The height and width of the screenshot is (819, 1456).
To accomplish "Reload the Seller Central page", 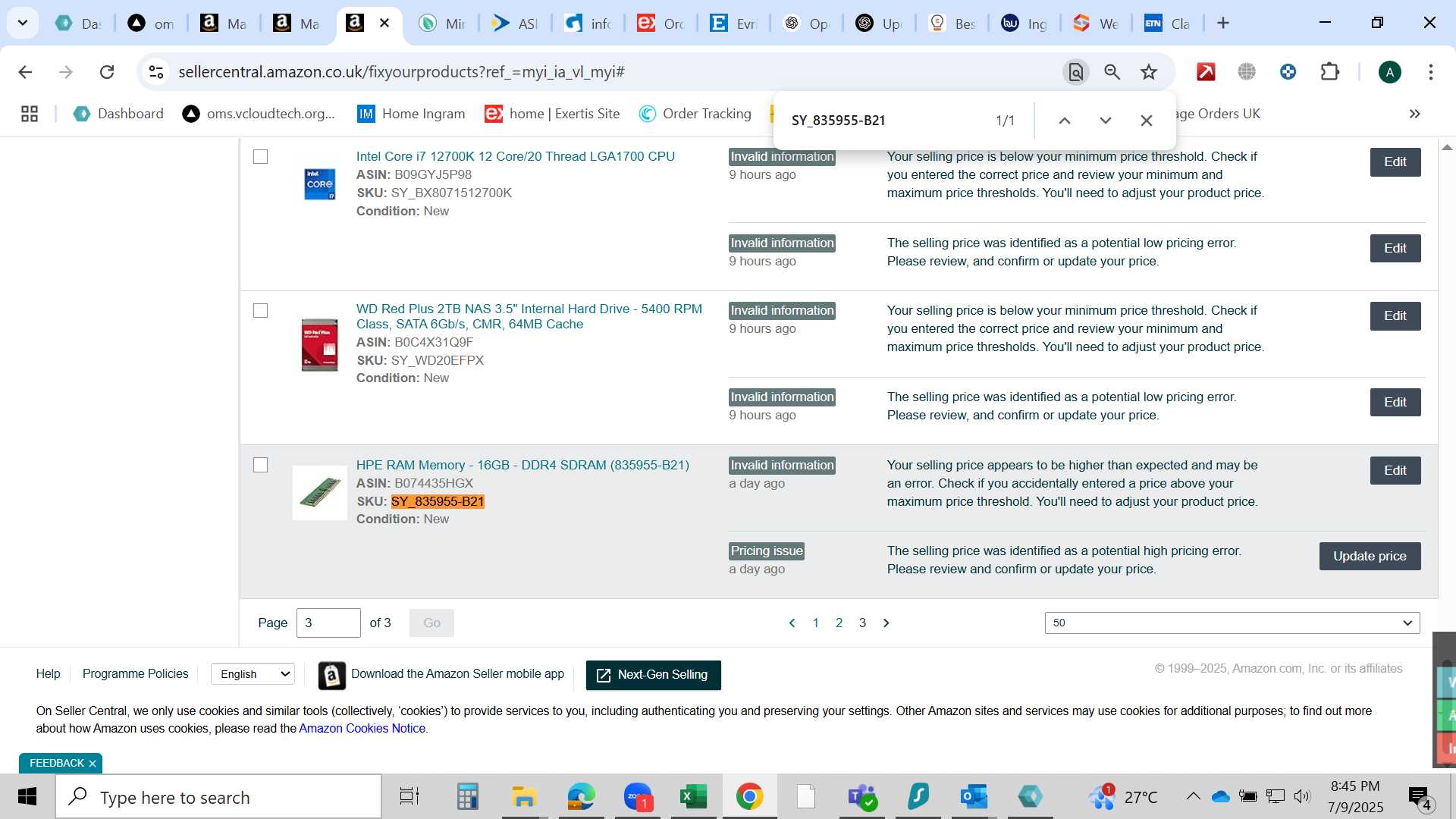I will click(107, 72).
